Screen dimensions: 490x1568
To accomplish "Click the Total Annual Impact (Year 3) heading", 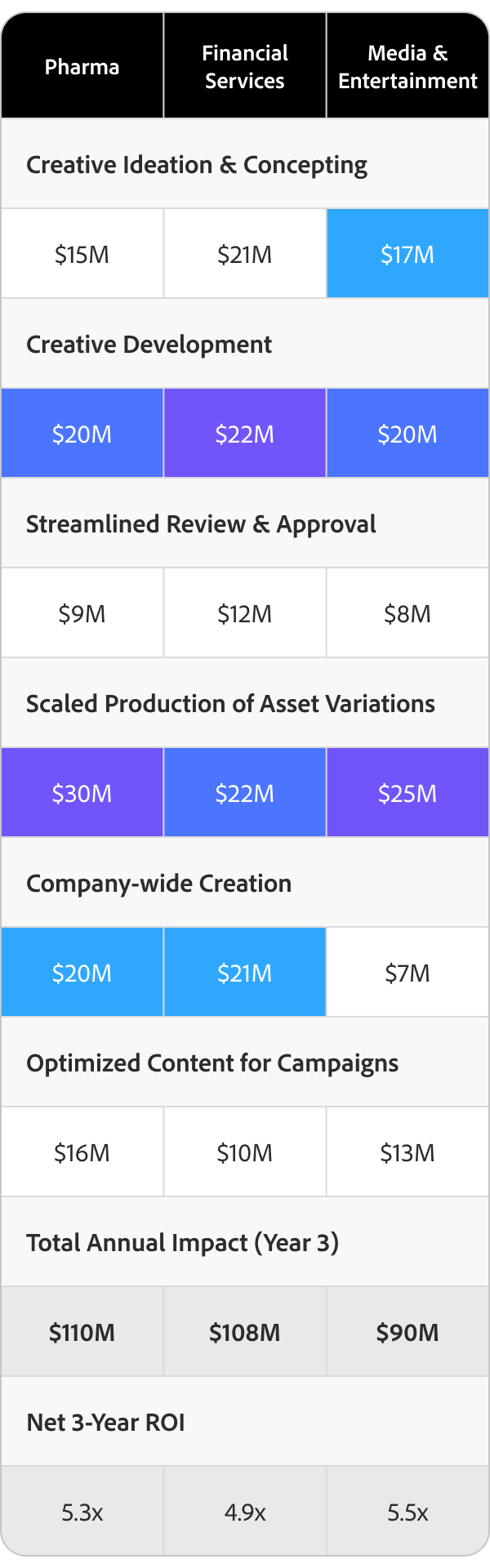I will point(182,1243).
